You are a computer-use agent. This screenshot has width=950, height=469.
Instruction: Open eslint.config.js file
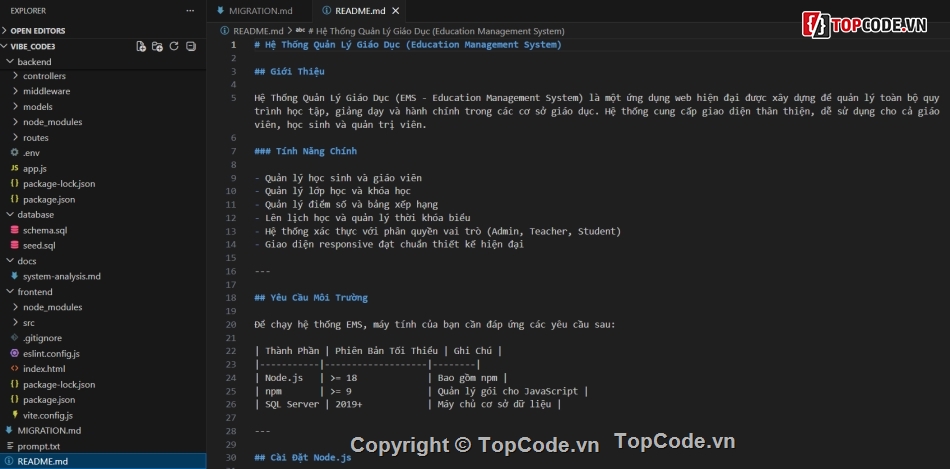point(51,353)
